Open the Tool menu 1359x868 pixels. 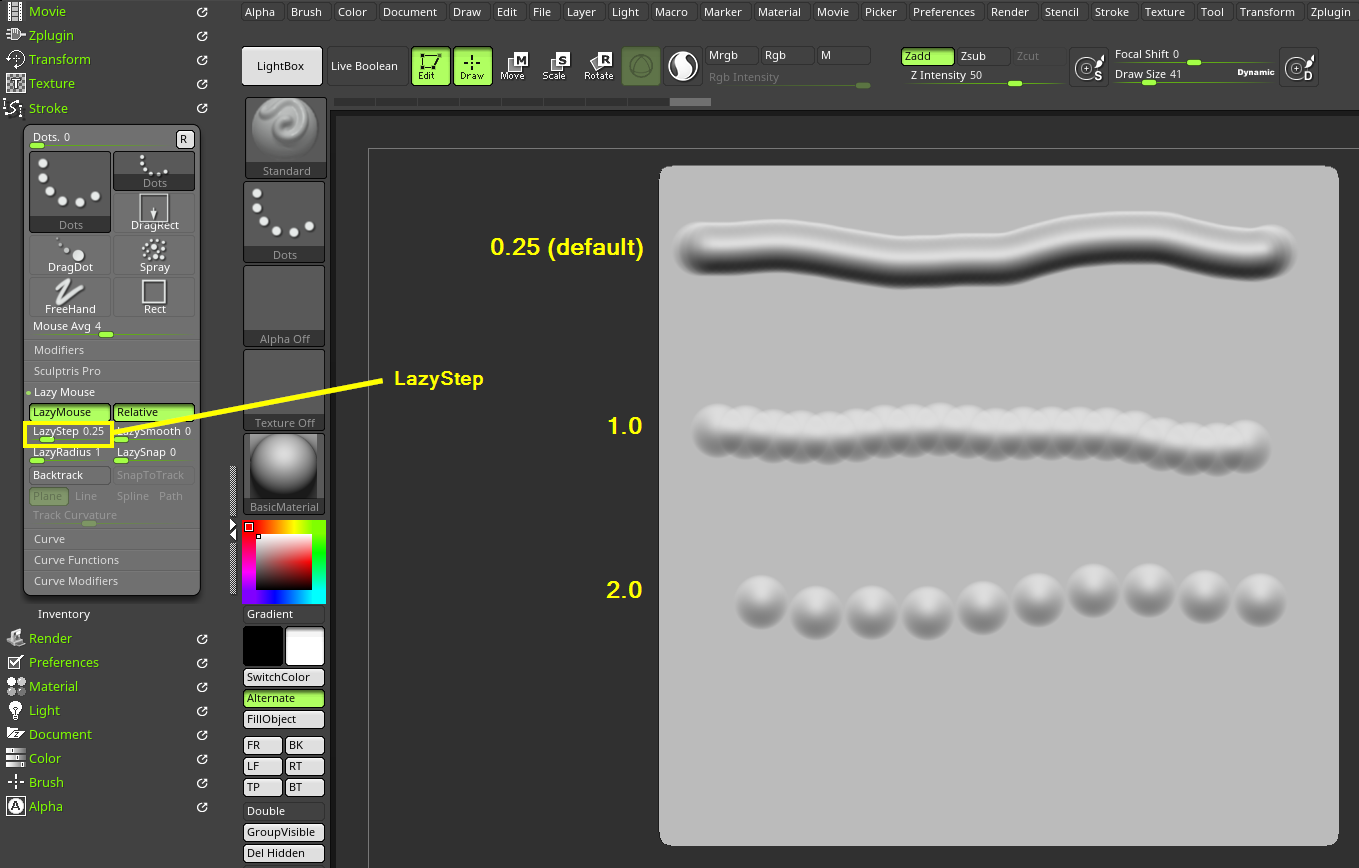(x=1212, y=12)
